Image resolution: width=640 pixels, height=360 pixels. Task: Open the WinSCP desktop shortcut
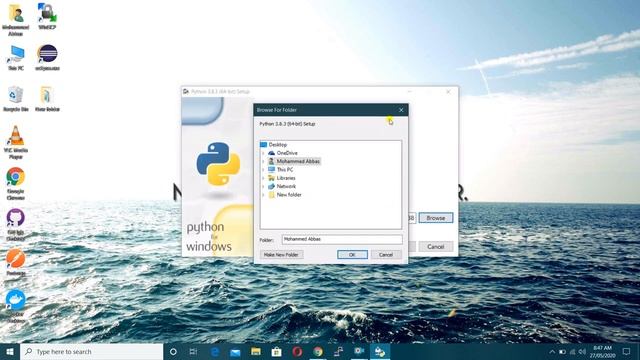pyautogui.click(x=47, y=16)
